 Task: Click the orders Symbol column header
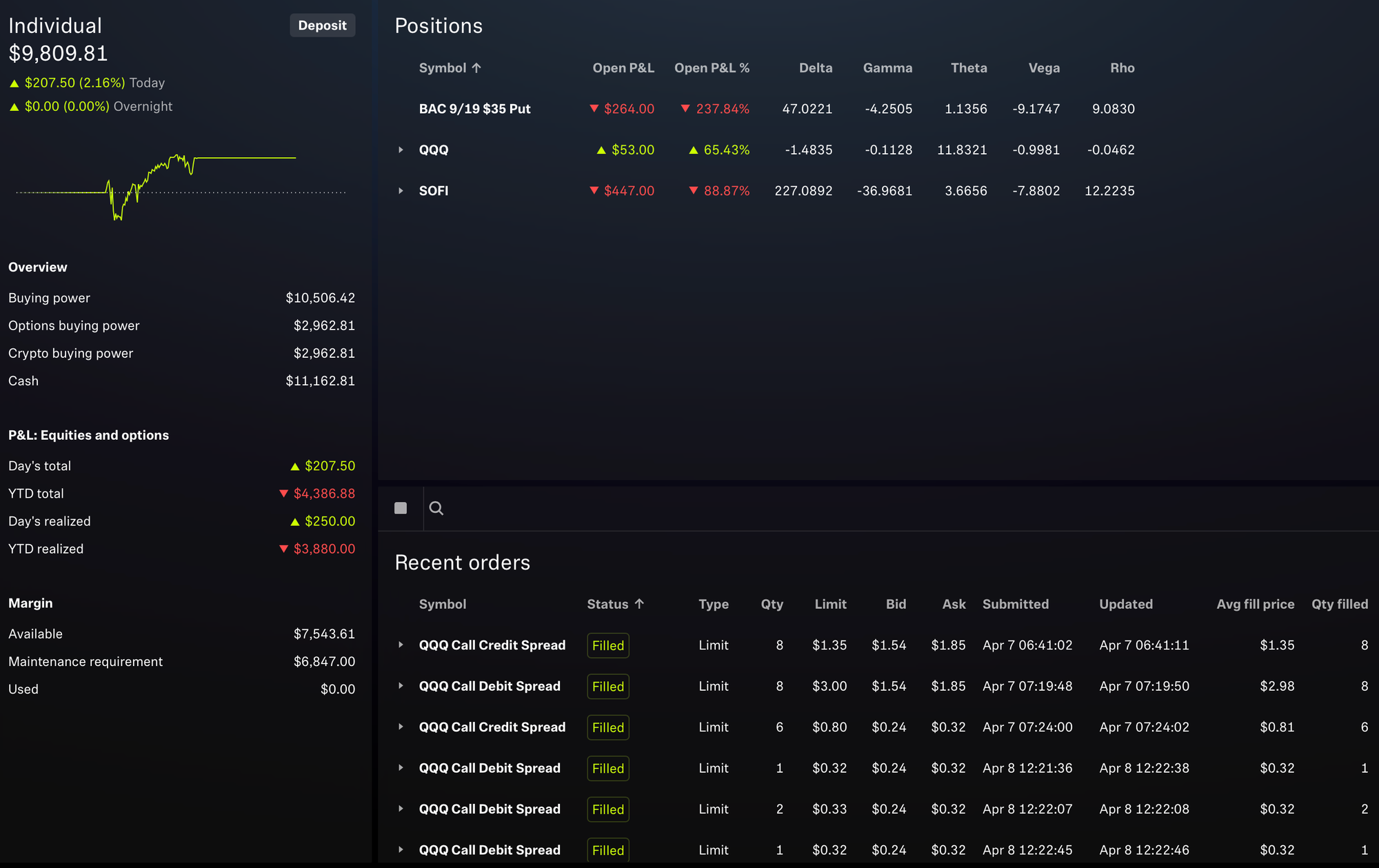(x=443, y=604)
